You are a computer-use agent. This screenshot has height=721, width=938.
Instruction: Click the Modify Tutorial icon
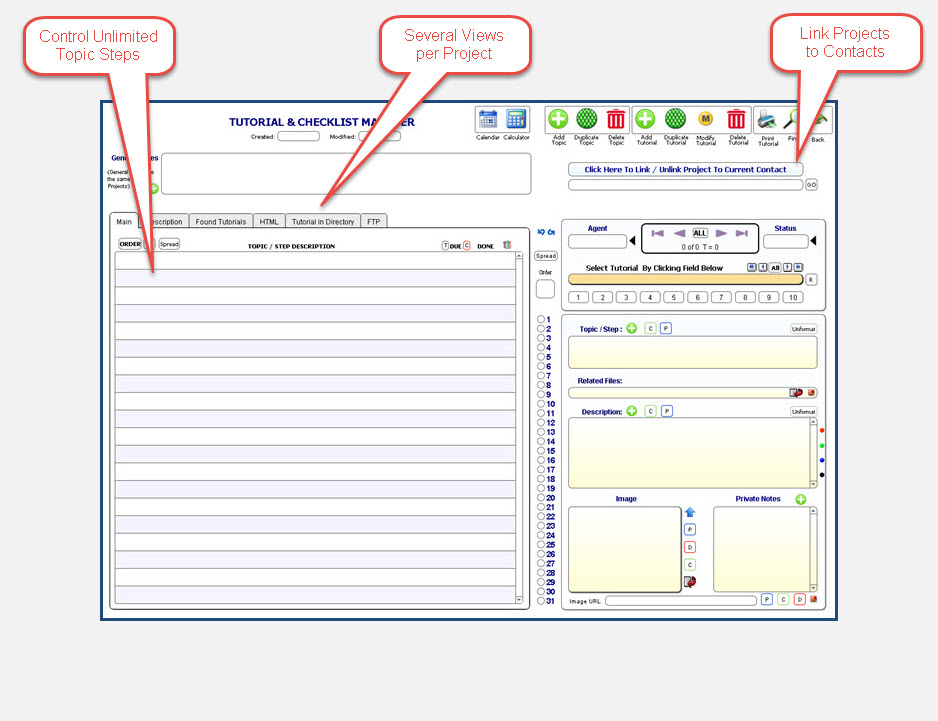click(x=705, y=119)
